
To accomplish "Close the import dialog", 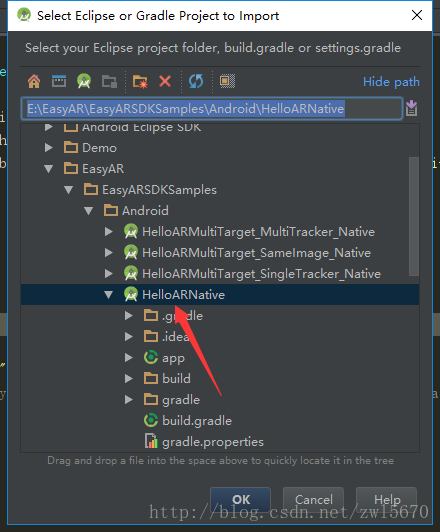I will point(417,15).
